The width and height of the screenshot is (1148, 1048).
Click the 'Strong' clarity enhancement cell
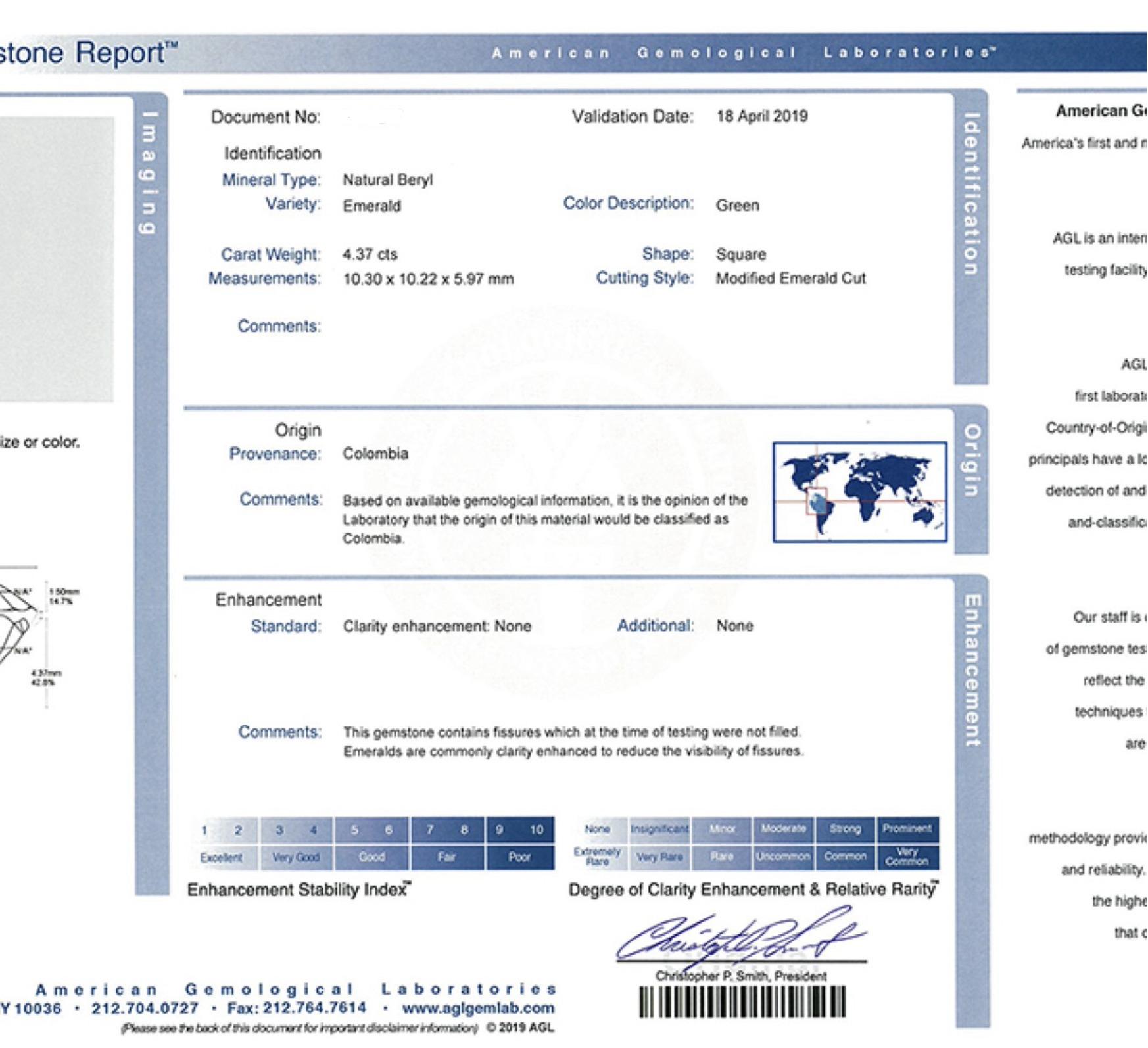(845, 829)
